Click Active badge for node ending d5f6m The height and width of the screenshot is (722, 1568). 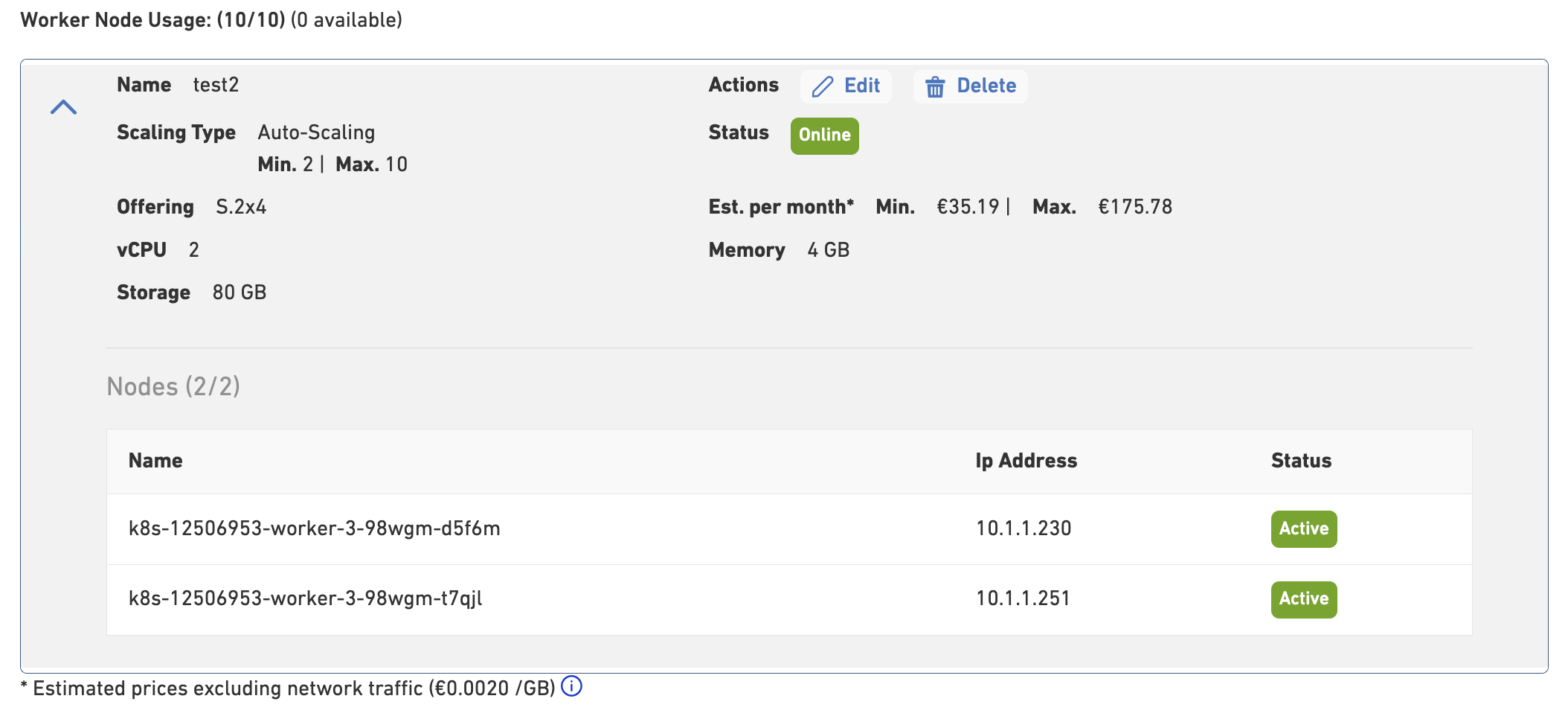pos(1303,529)
